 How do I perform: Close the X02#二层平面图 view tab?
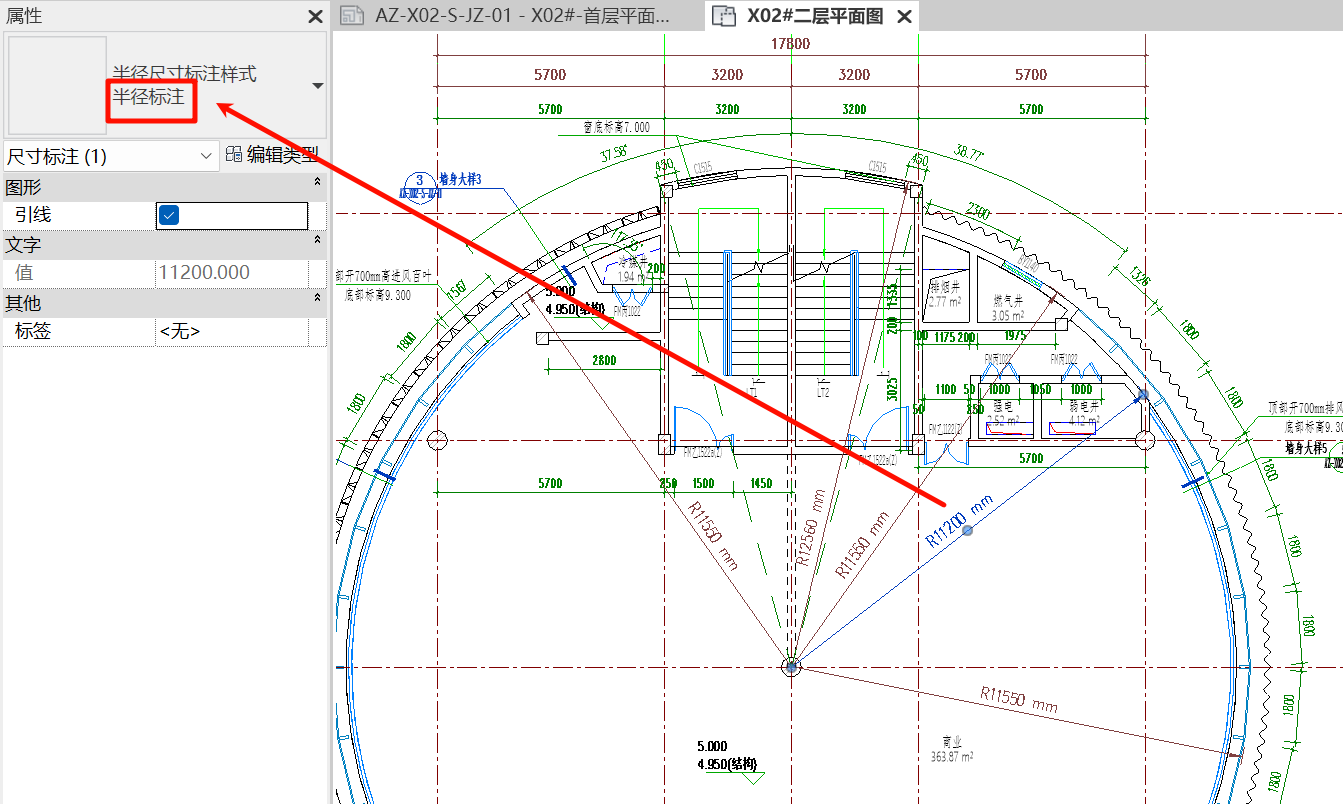coord(904,17)
